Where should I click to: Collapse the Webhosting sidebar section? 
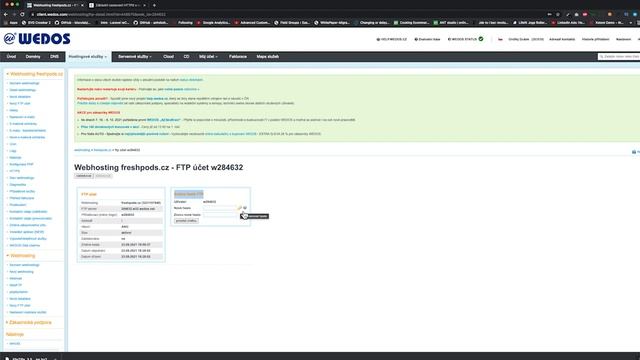20,256
